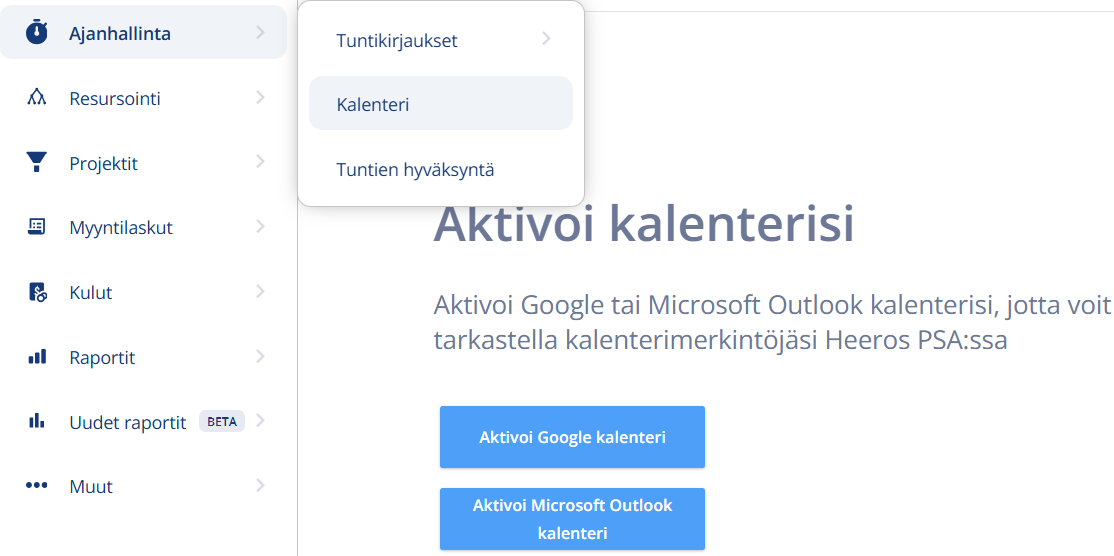Expand the Muut chevron arrow

point(260,486)
